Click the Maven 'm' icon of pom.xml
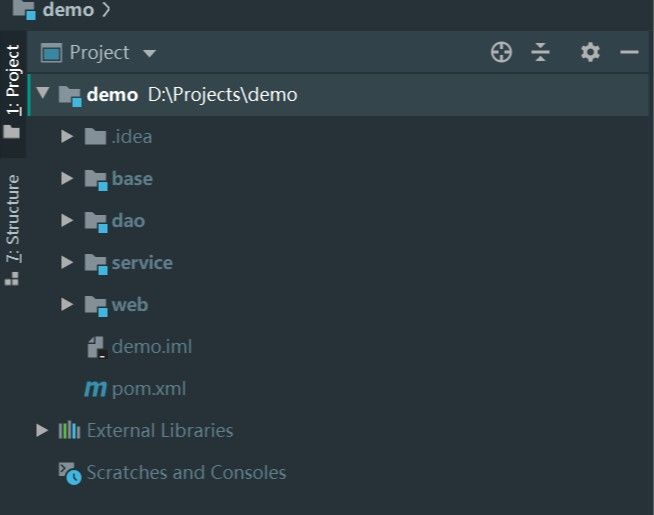This screenshot has width=654, height=515. click(96, 389)
